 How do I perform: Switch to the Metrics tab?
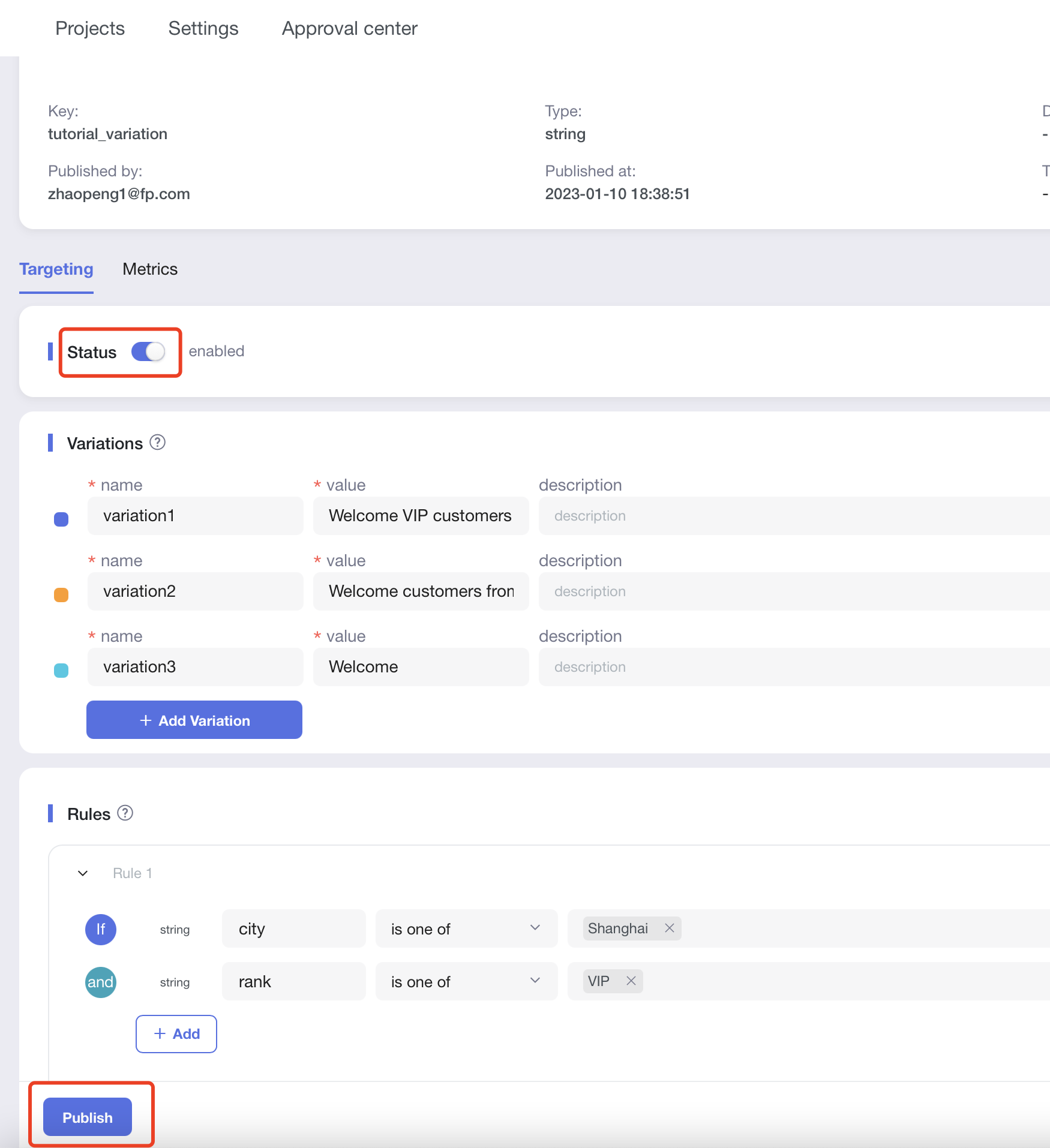[150, 269]
